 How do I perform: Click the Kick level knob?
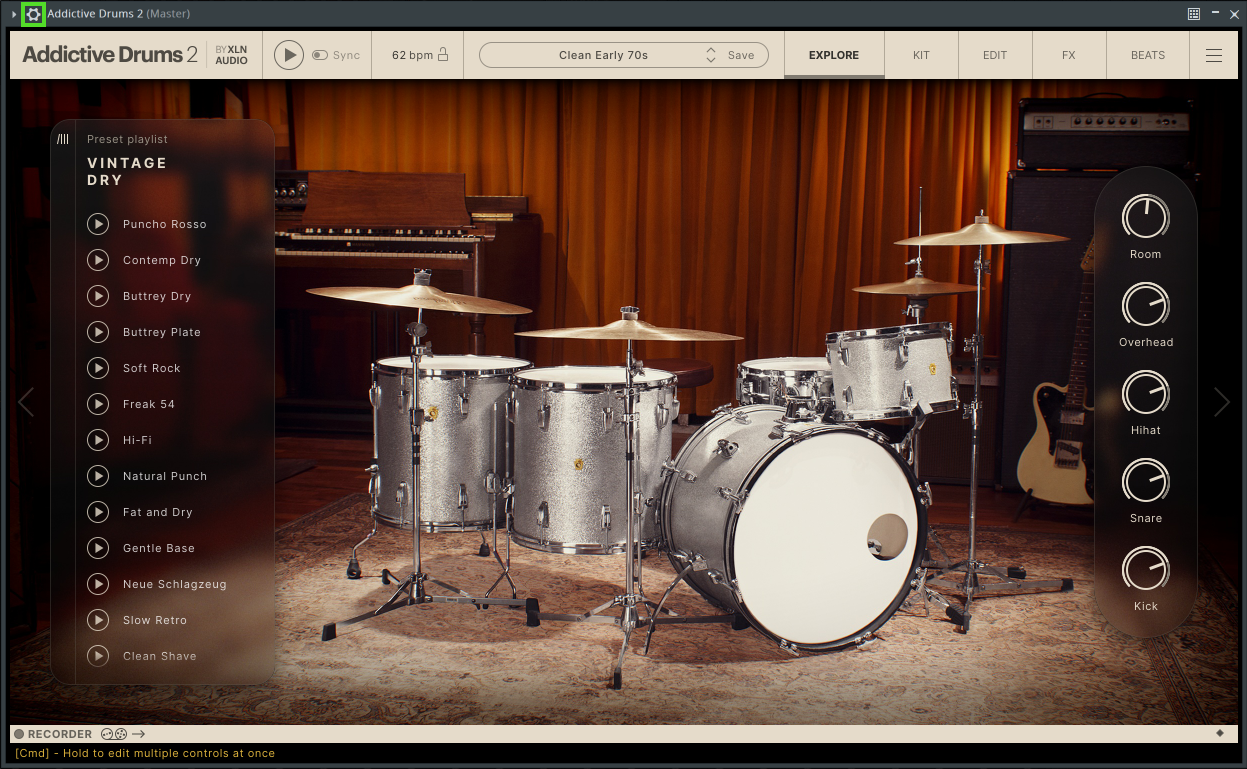click(x=1146, y=569)
